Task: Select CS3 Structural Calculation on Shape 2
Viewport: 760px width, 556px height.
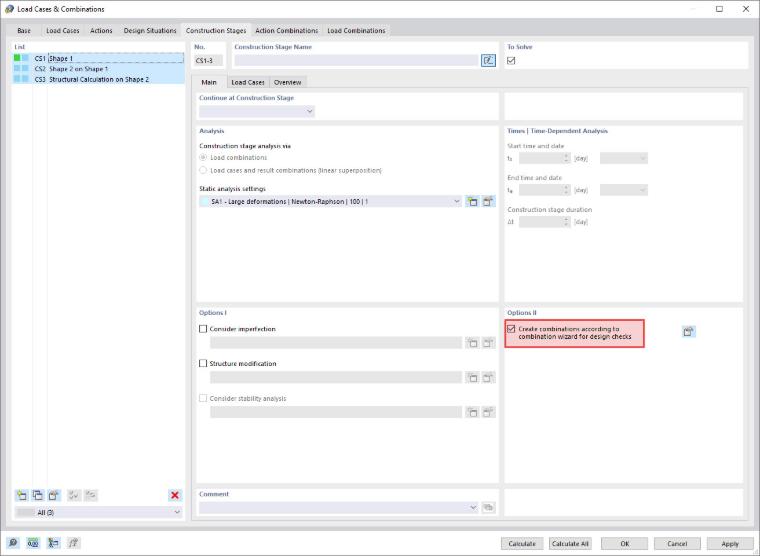Action: tap(98, 79)
